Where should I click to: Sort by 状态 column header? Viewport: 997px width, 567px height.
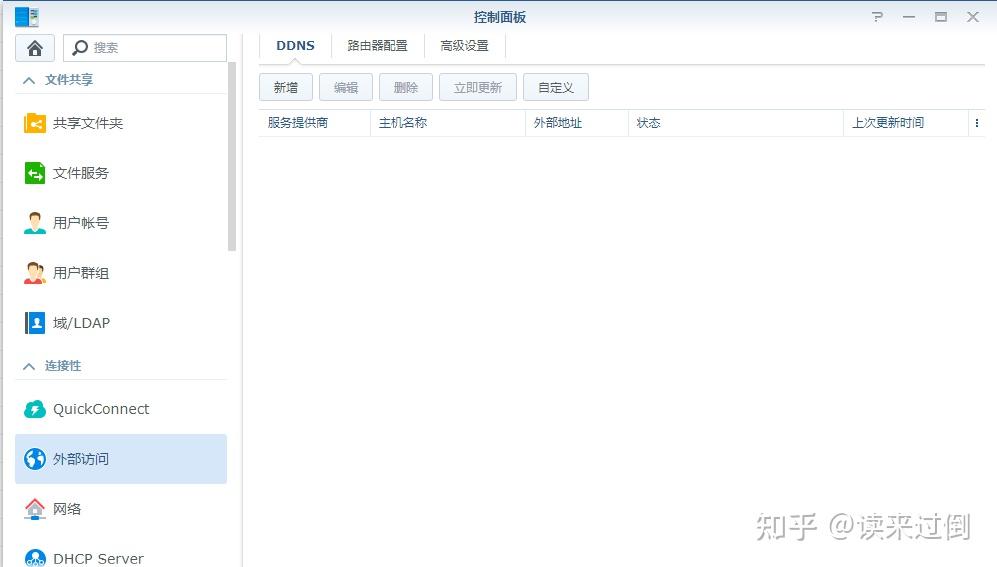736,123
